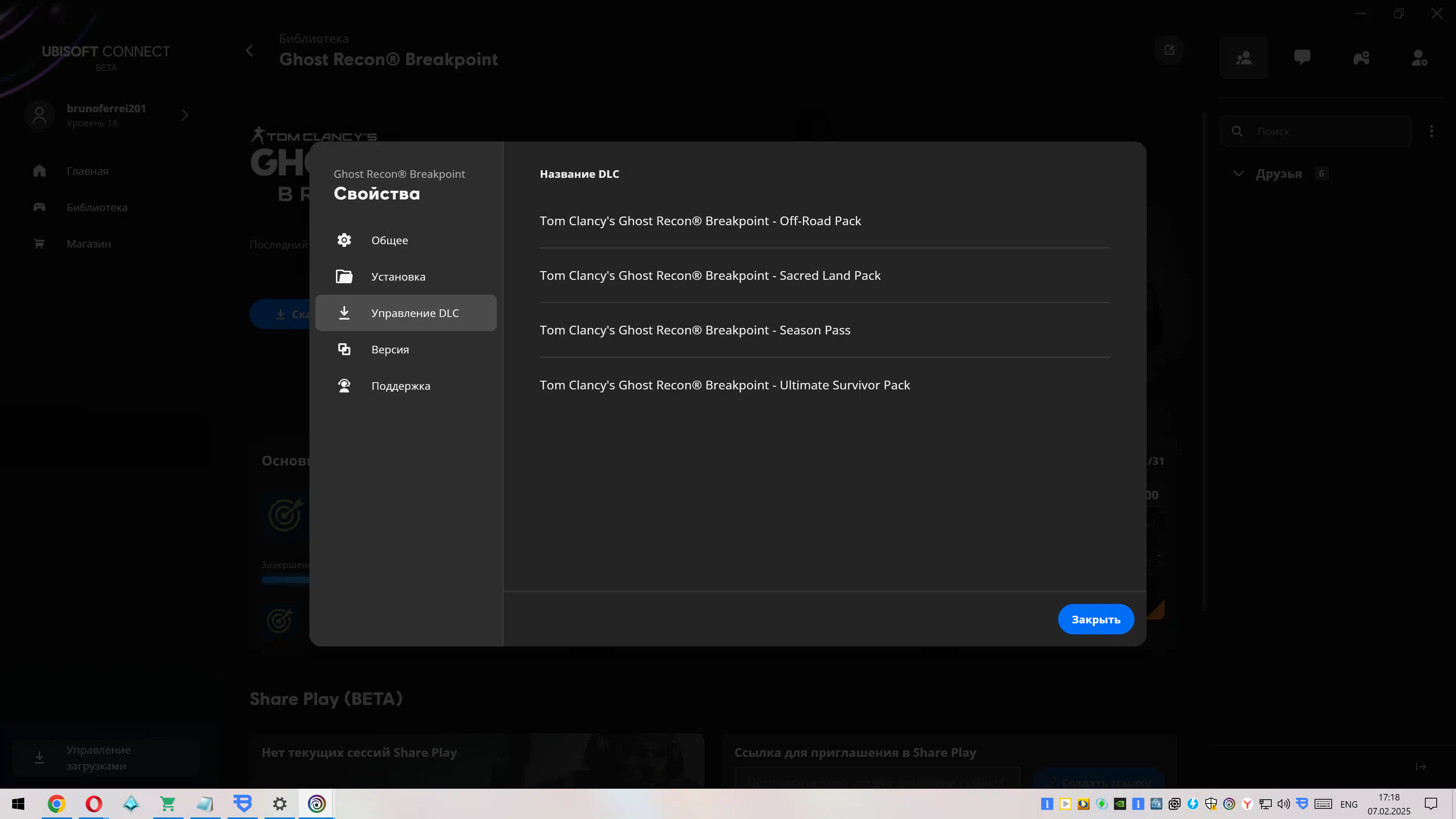Click the folder icon beside Установка
Image resolution: width=1456 pixels, height=819 pixels.
pos(344,276)
